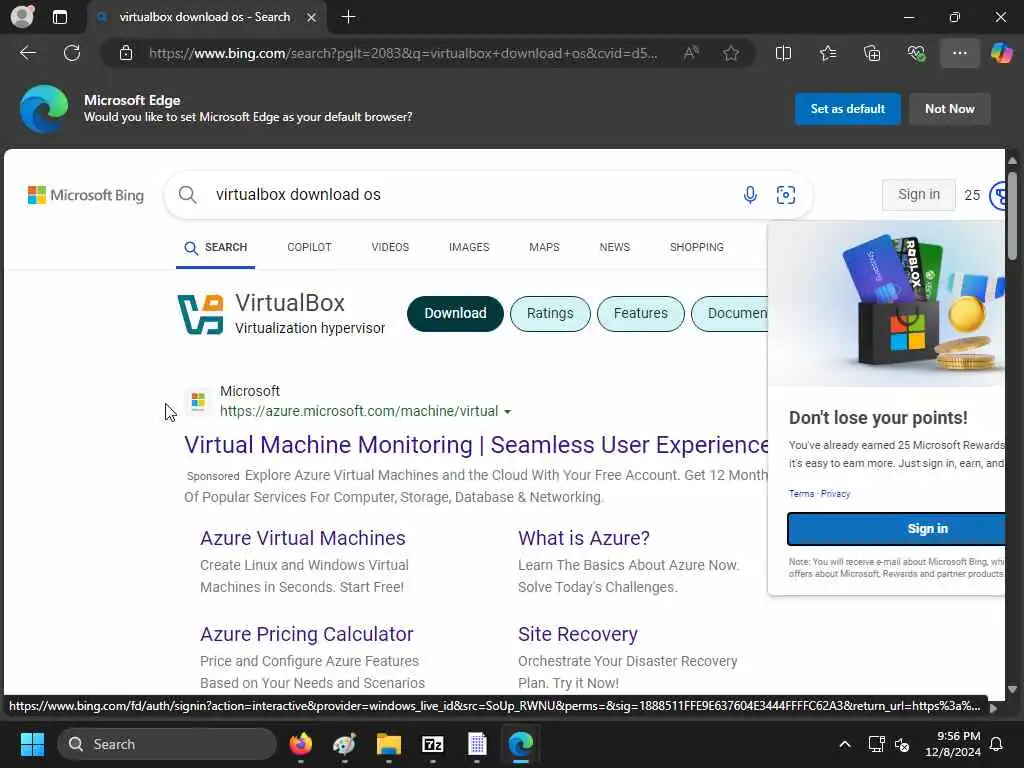Switch to the SHOPPING tab
Screen dimensions: 1024x768
click(x=696, y=248)
